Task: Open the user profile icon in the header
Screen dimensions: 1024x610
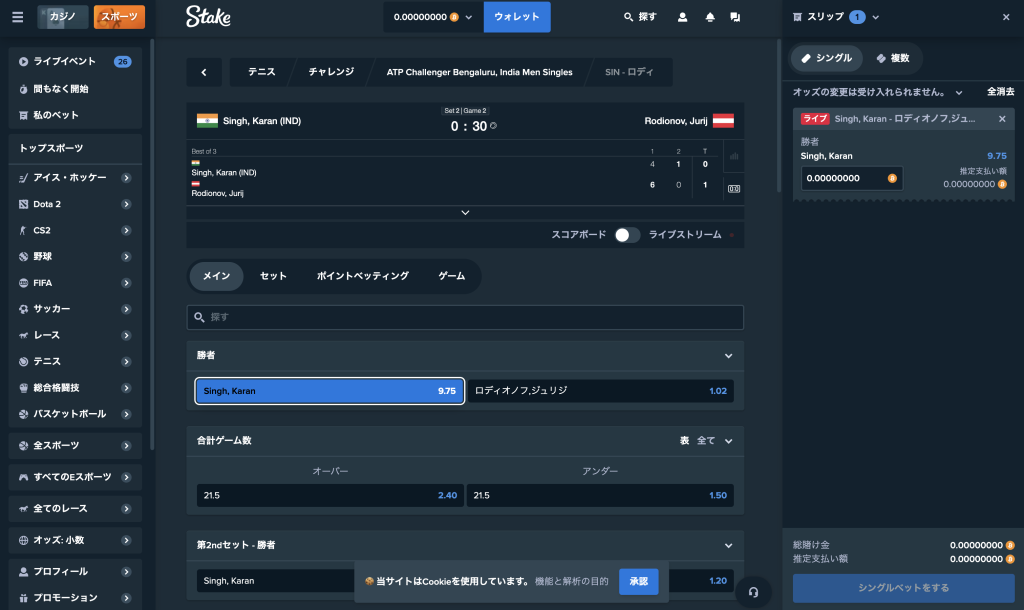Action: pyautogui.click(x=682, y=17)
